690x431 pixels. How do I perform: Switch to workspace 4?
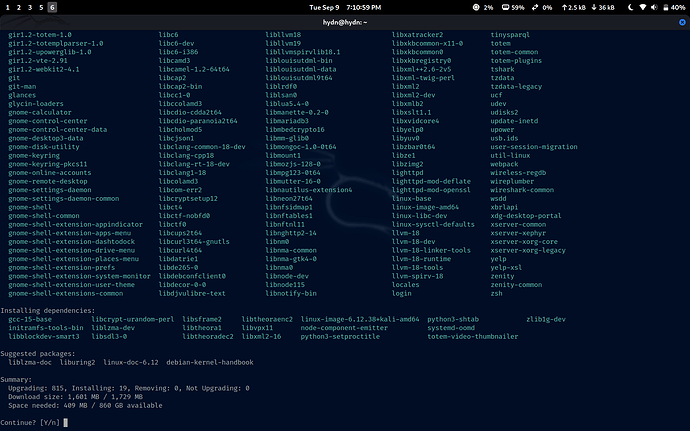pos(40,7)
